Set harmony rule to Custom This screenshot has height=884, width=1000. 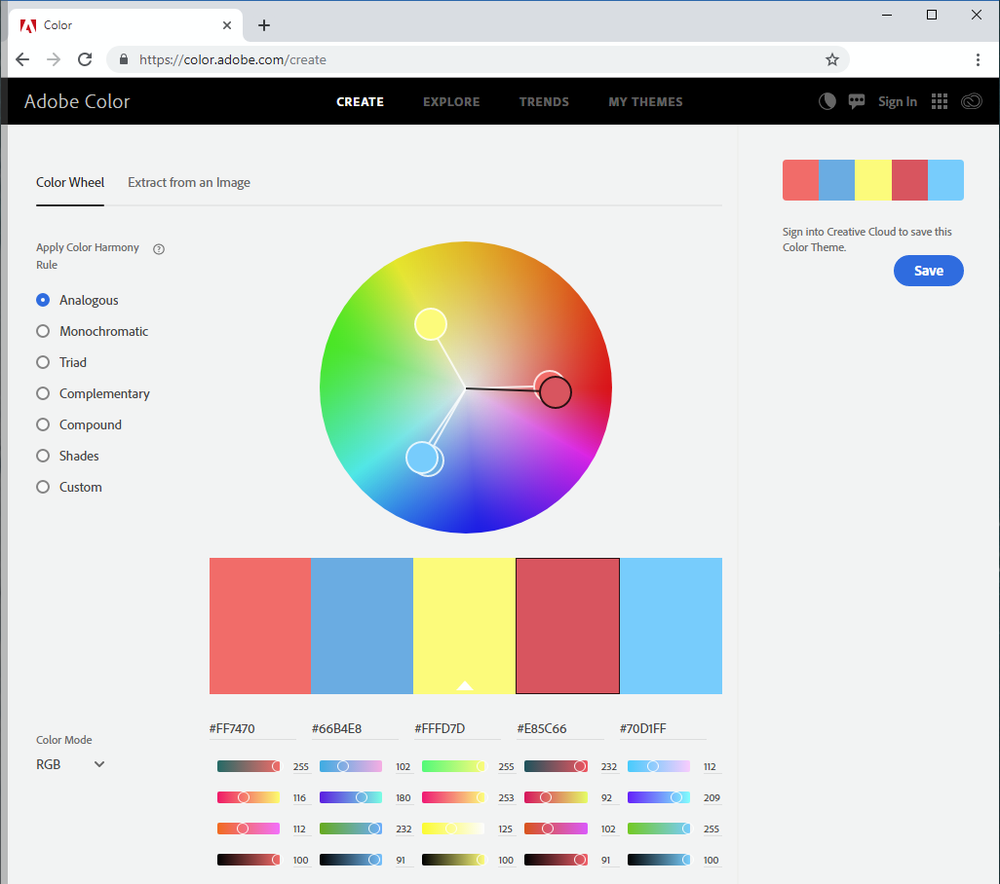click(43, 487)
